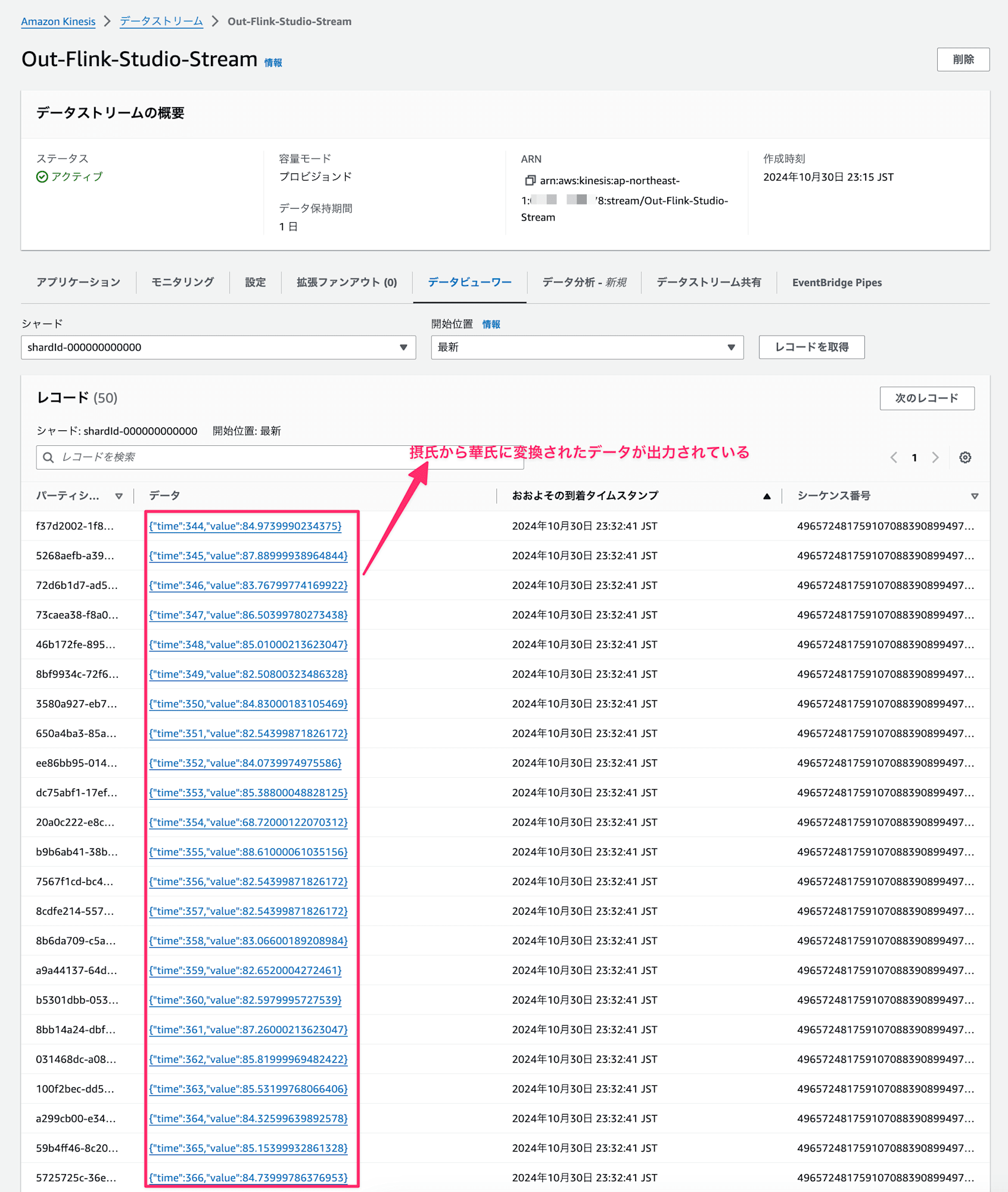Open record data with time 358

point(248,940)
